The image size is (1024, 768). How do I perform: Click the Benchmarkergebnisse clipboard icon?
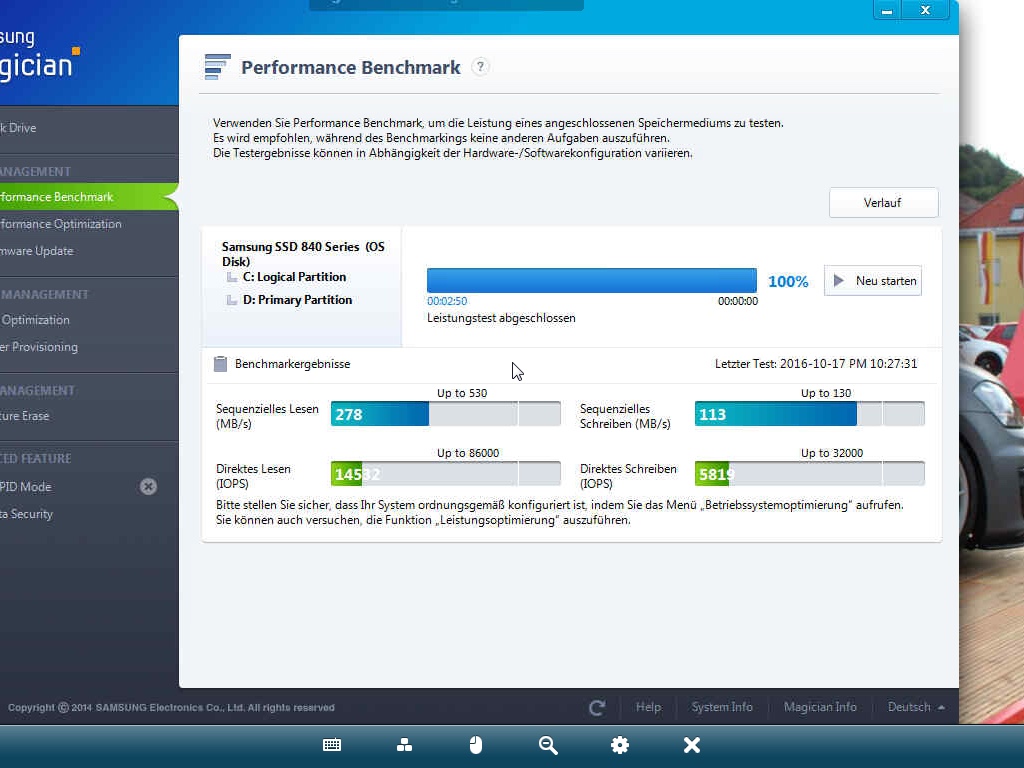coord(221,364)
